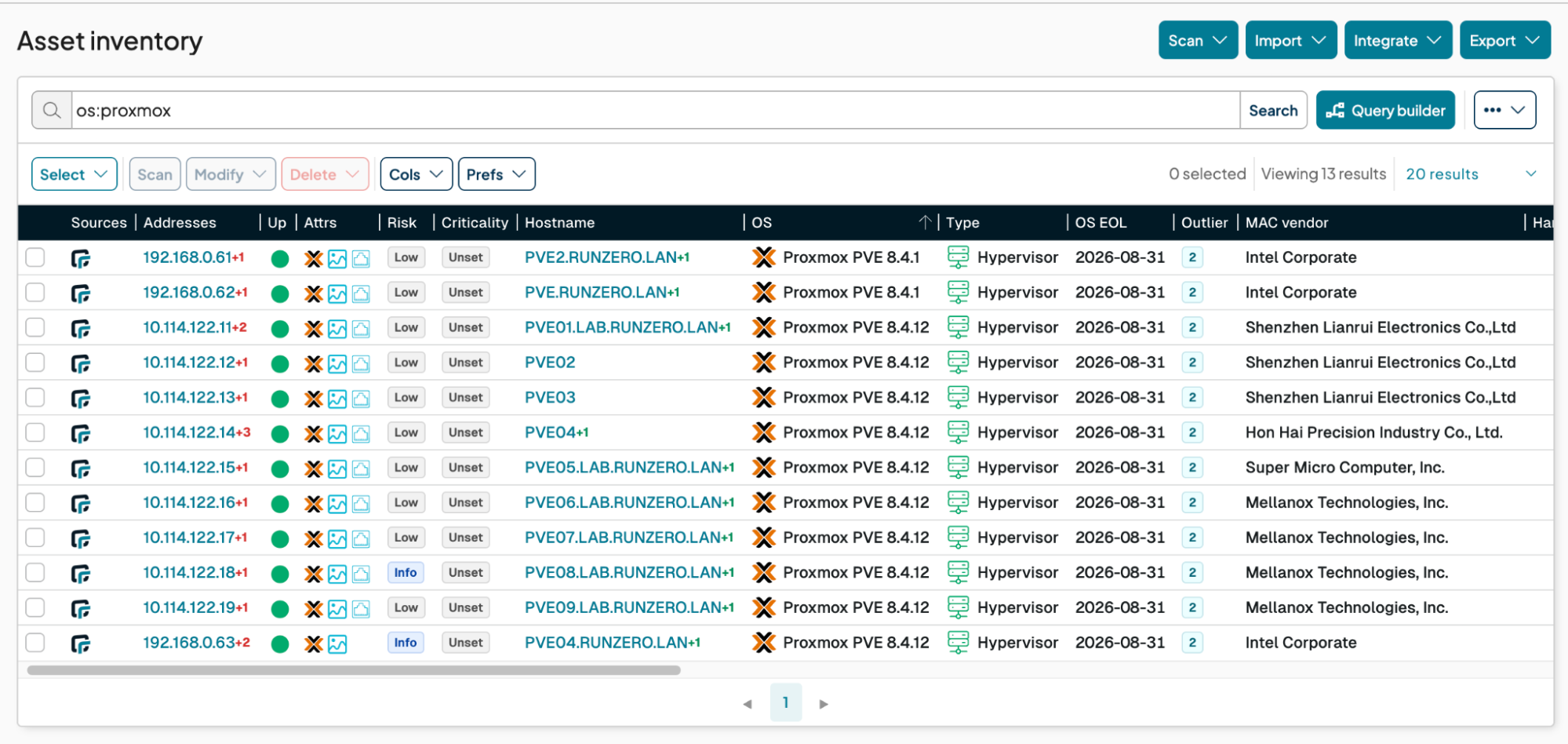The width and height of the screenshot is (1568, 744).
Task: Click outlier score badge in PVE08 row
Action: (x=1192, y=573)
